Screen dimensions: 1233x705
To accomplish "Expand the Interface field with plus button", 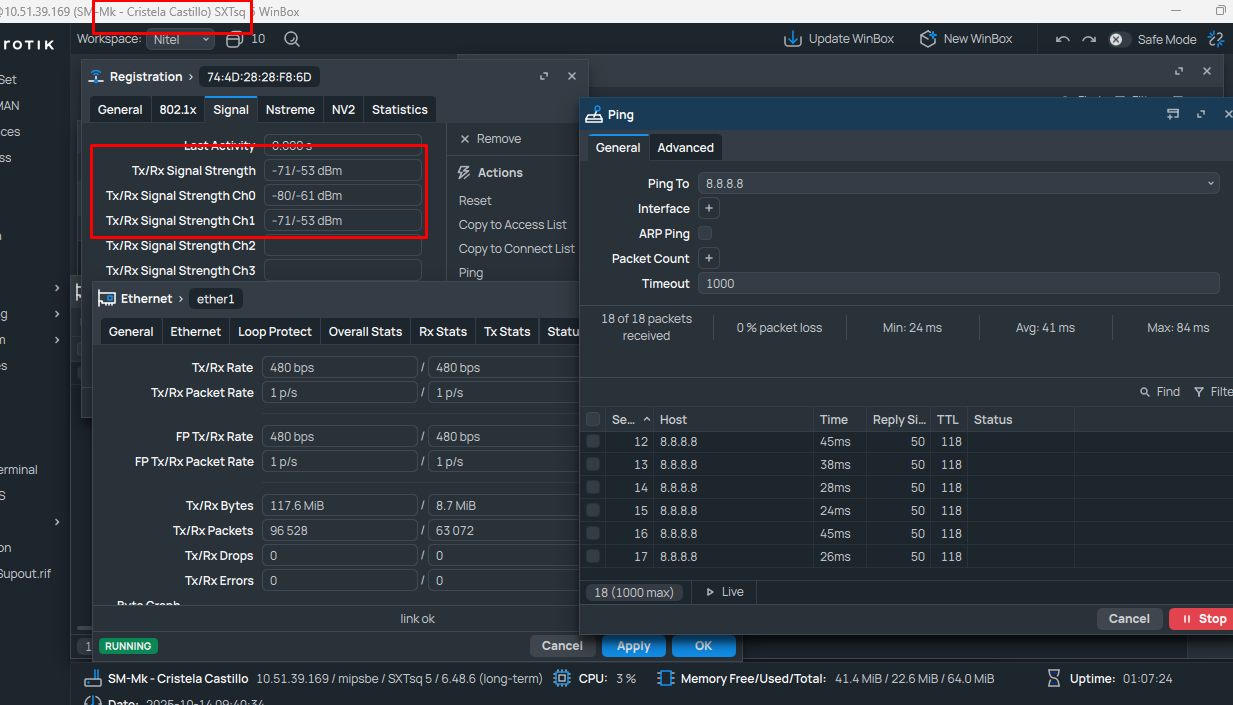I will [x=708, y=208].
